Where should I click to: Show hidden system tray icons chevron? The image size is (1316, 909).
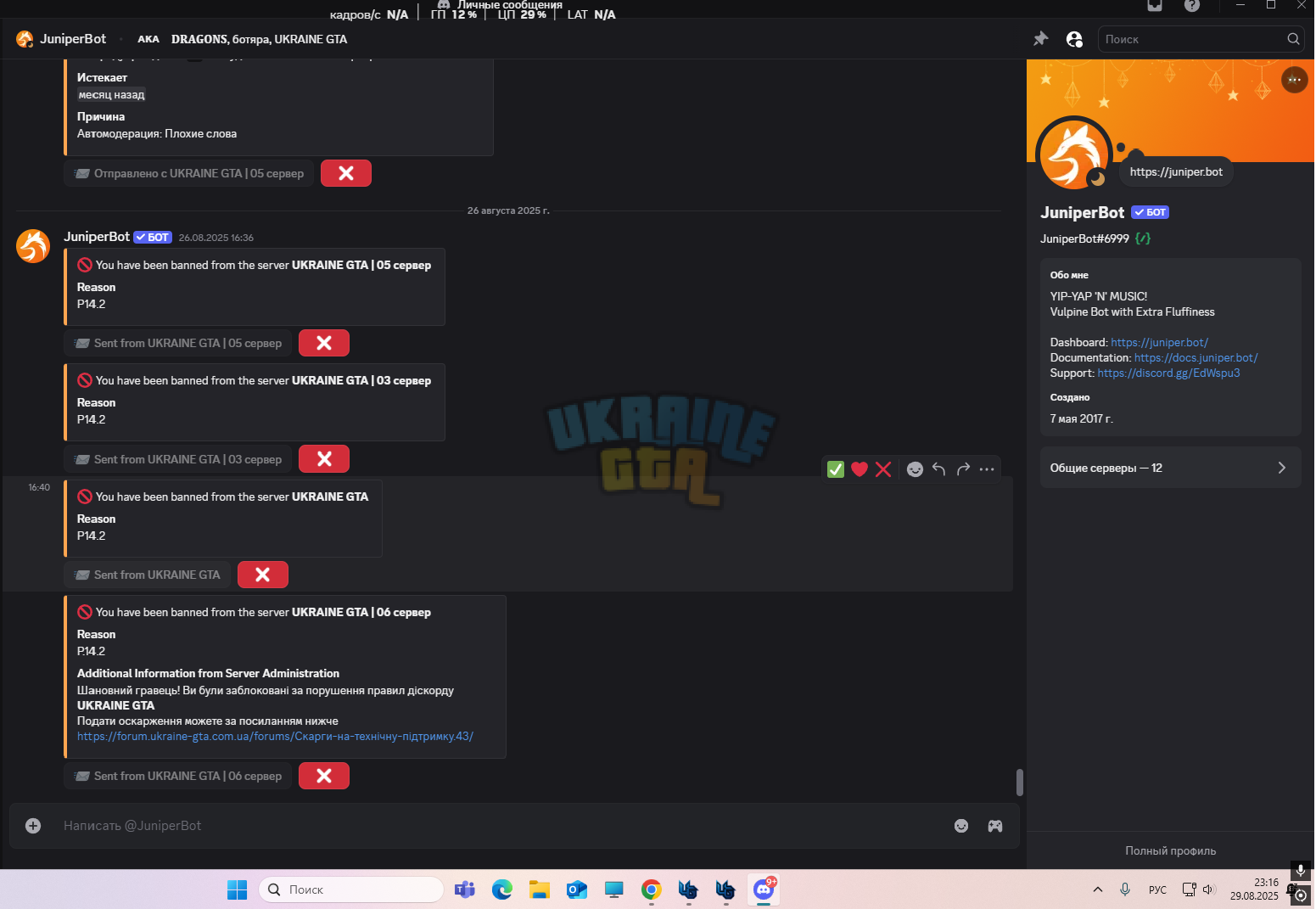tap(1097, 889)
